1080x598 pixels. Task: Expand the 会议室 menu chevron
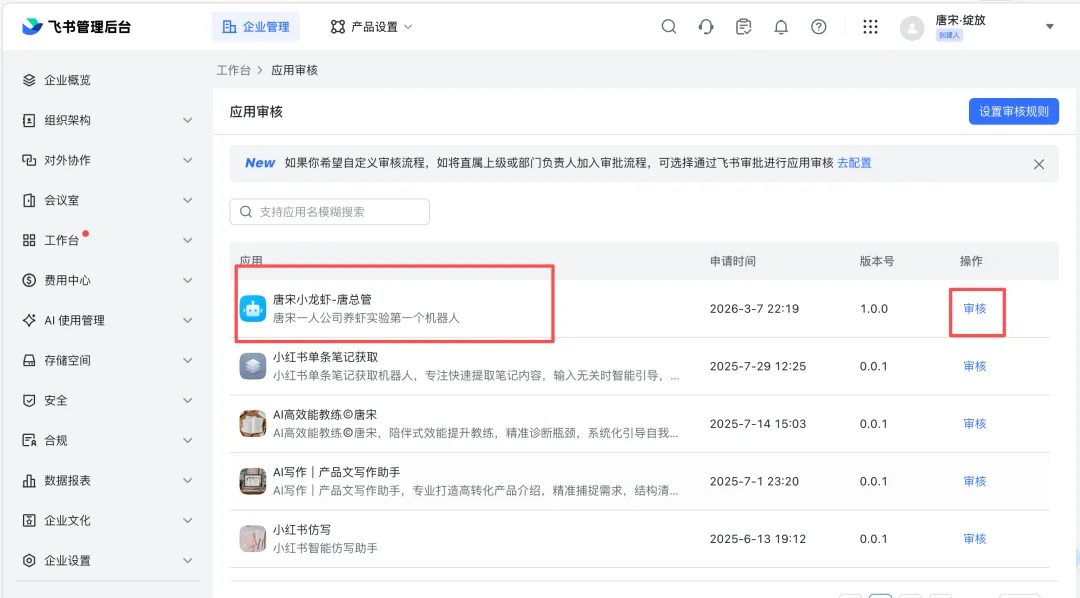pyautogui.click(x=187, y=200)
